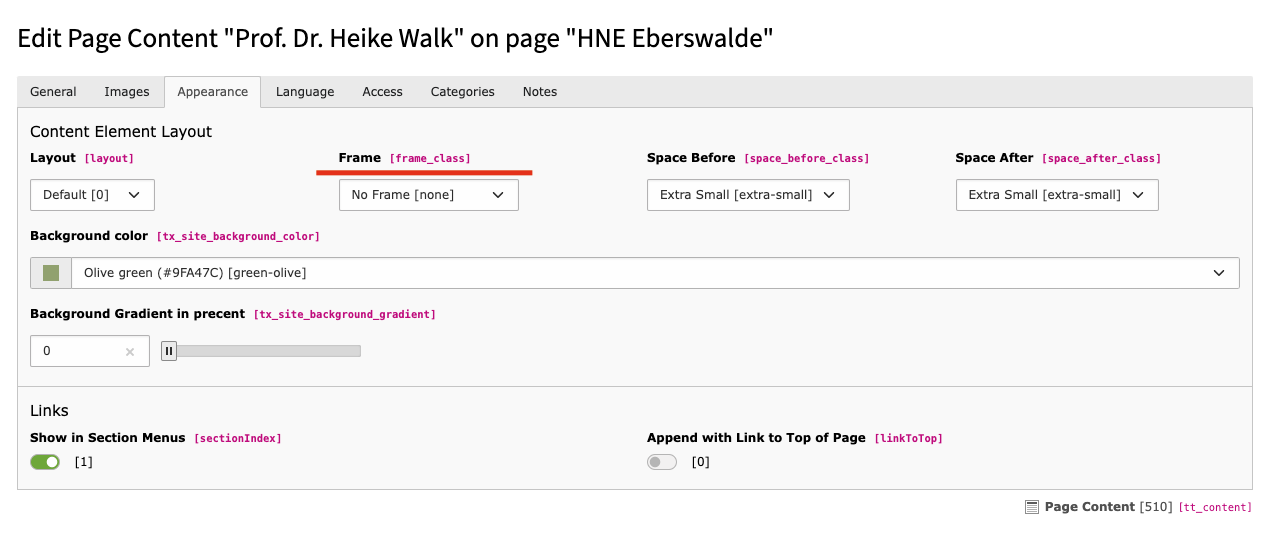The height and width of the screenshot is (537, 1272).
Task: Click the olive green color swatch
Action: click(51, 273)
